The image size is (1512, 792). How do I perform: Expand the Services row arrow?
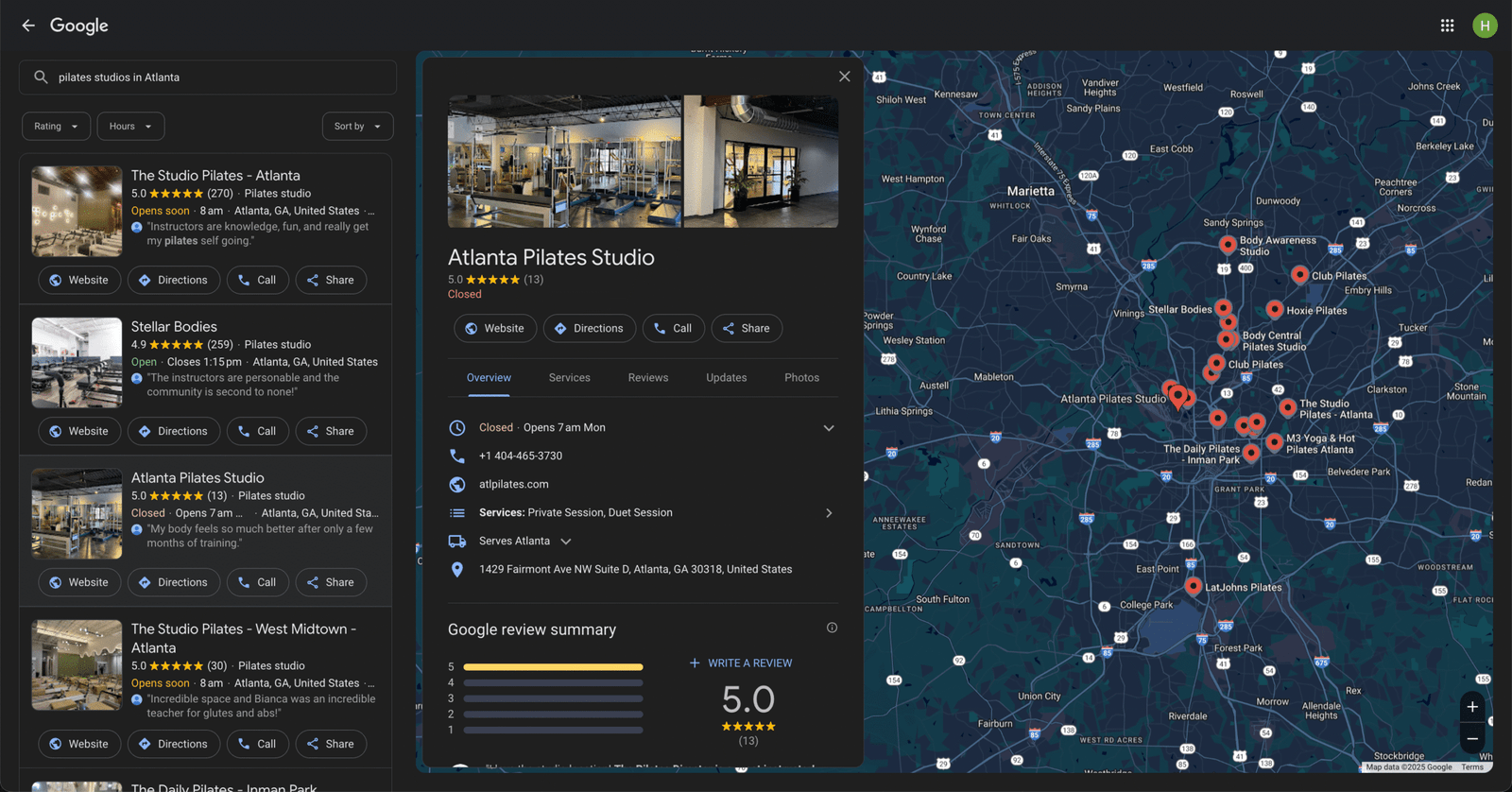tap(829, 513)
